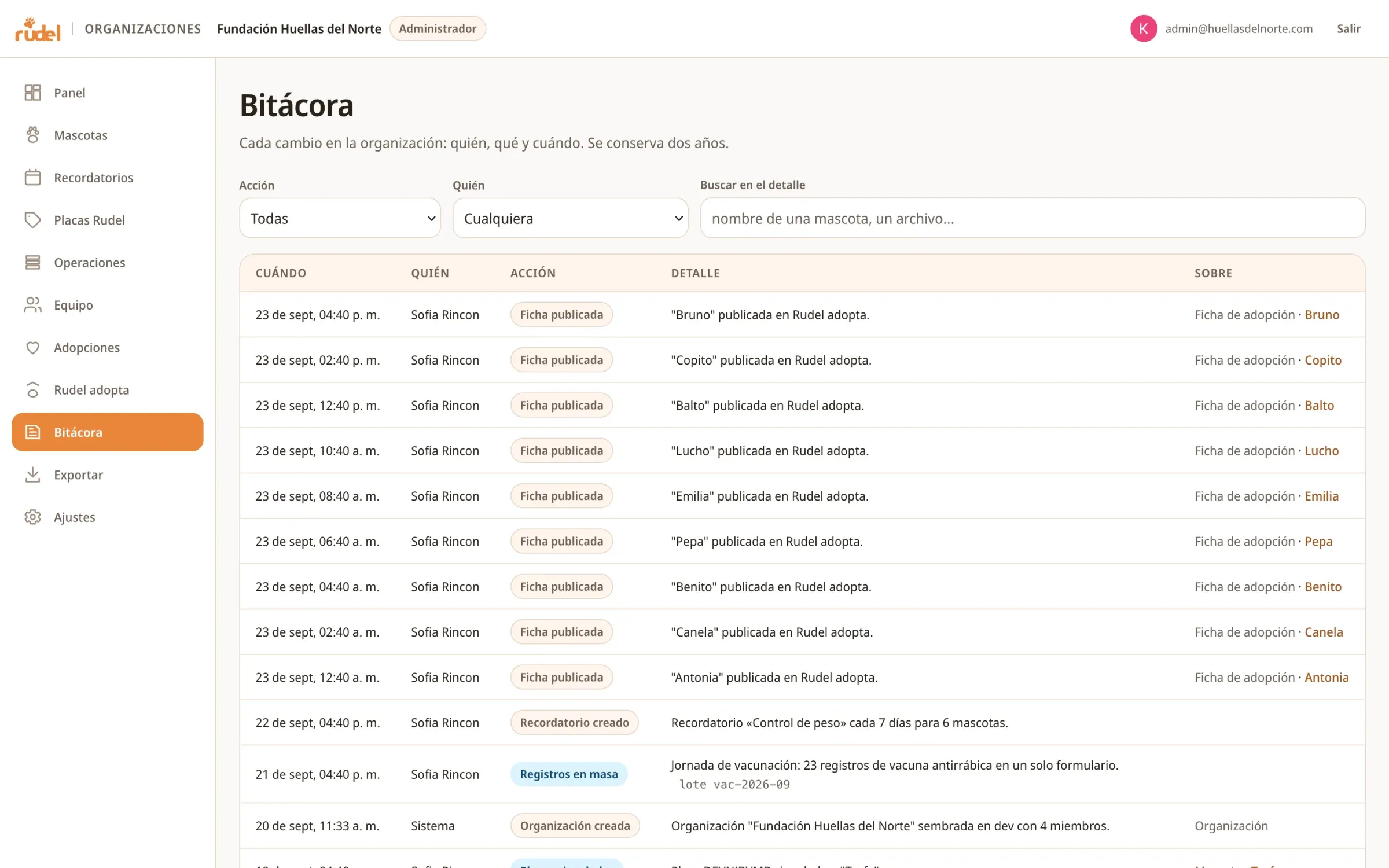Click the admin@huellasdelnorte.com email

tap(1239, 28)
